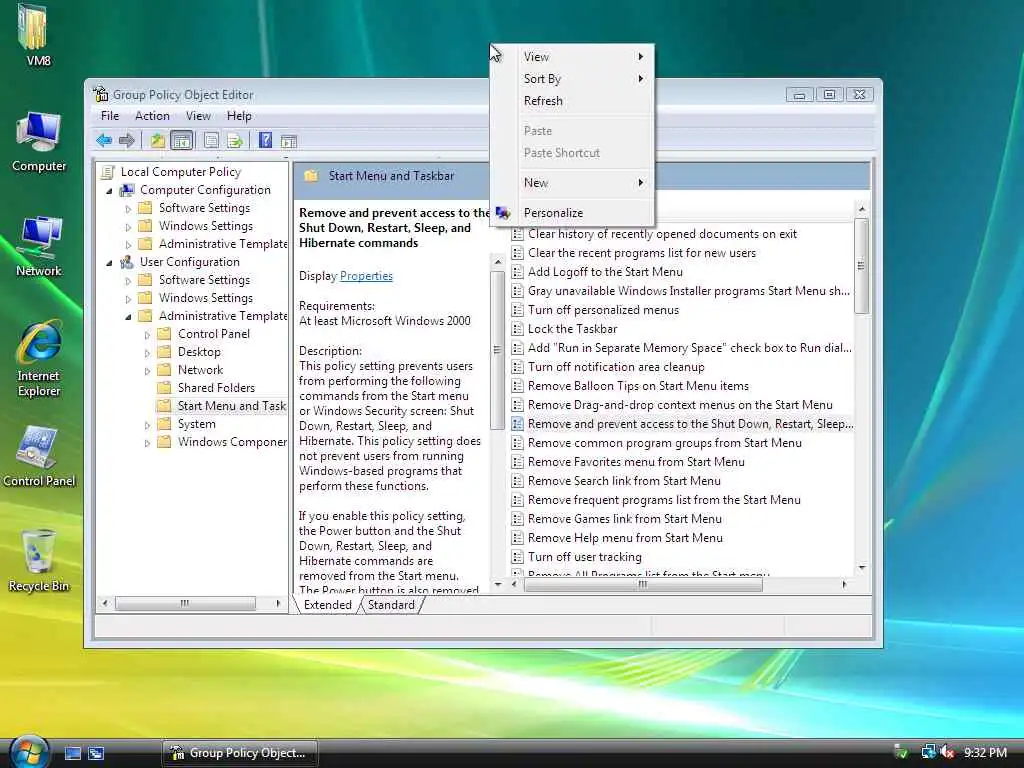
Task: Open the Help menu
Action: 239,116
